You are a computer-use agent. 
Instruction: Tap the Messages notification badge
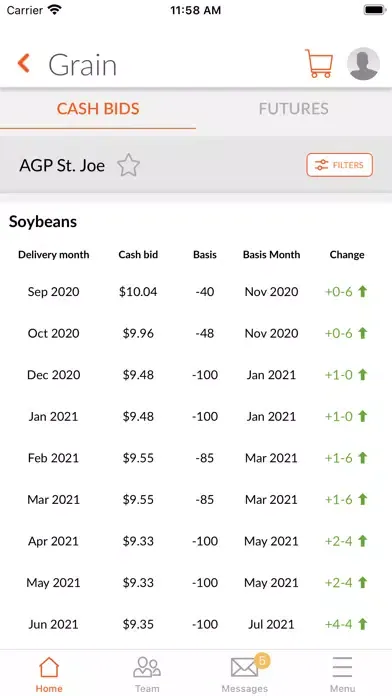[262, 660]
